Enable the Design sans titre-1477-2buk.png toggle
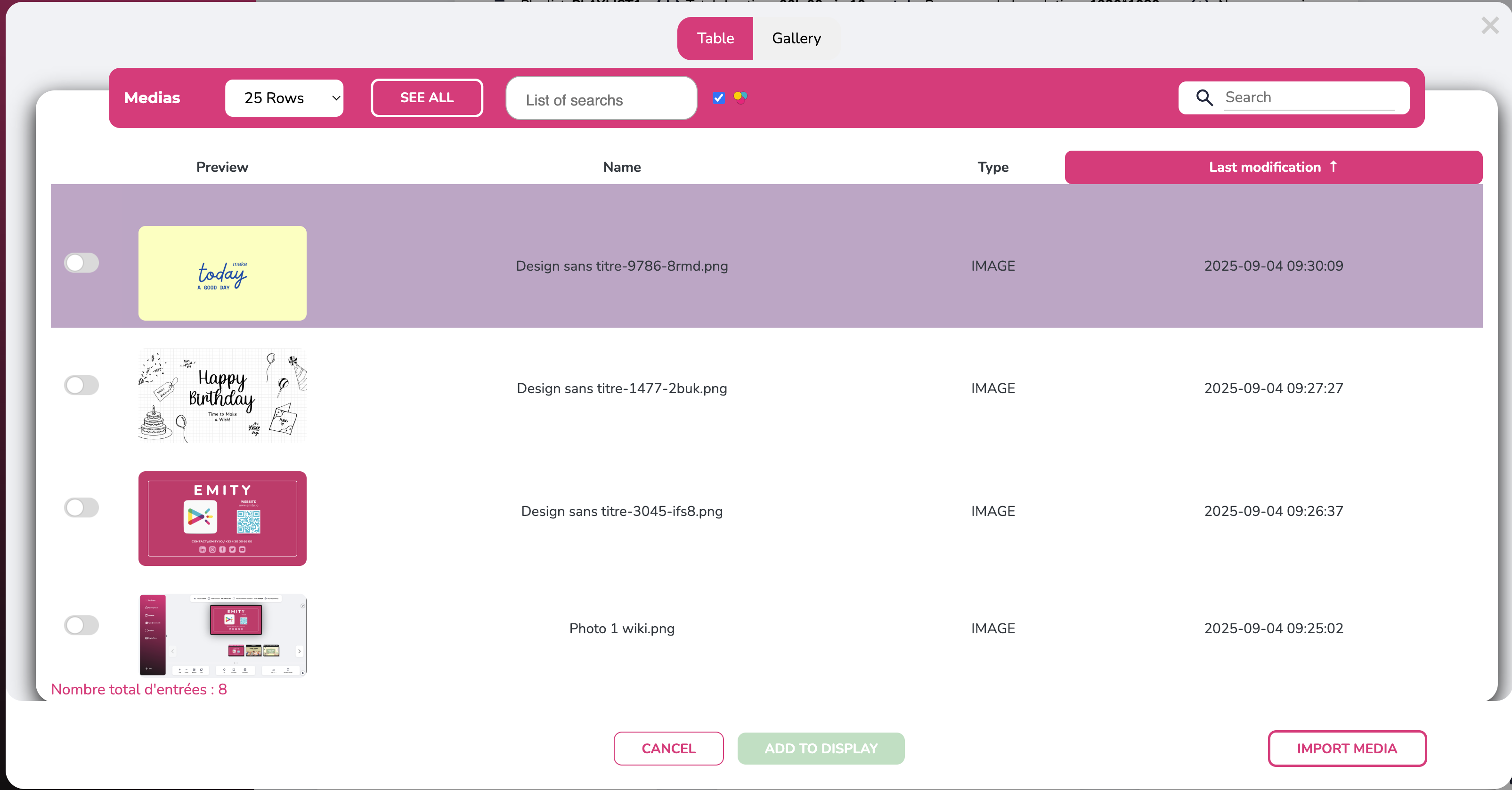The width and height of the screenshot is (1512, 790). point(81,385)
